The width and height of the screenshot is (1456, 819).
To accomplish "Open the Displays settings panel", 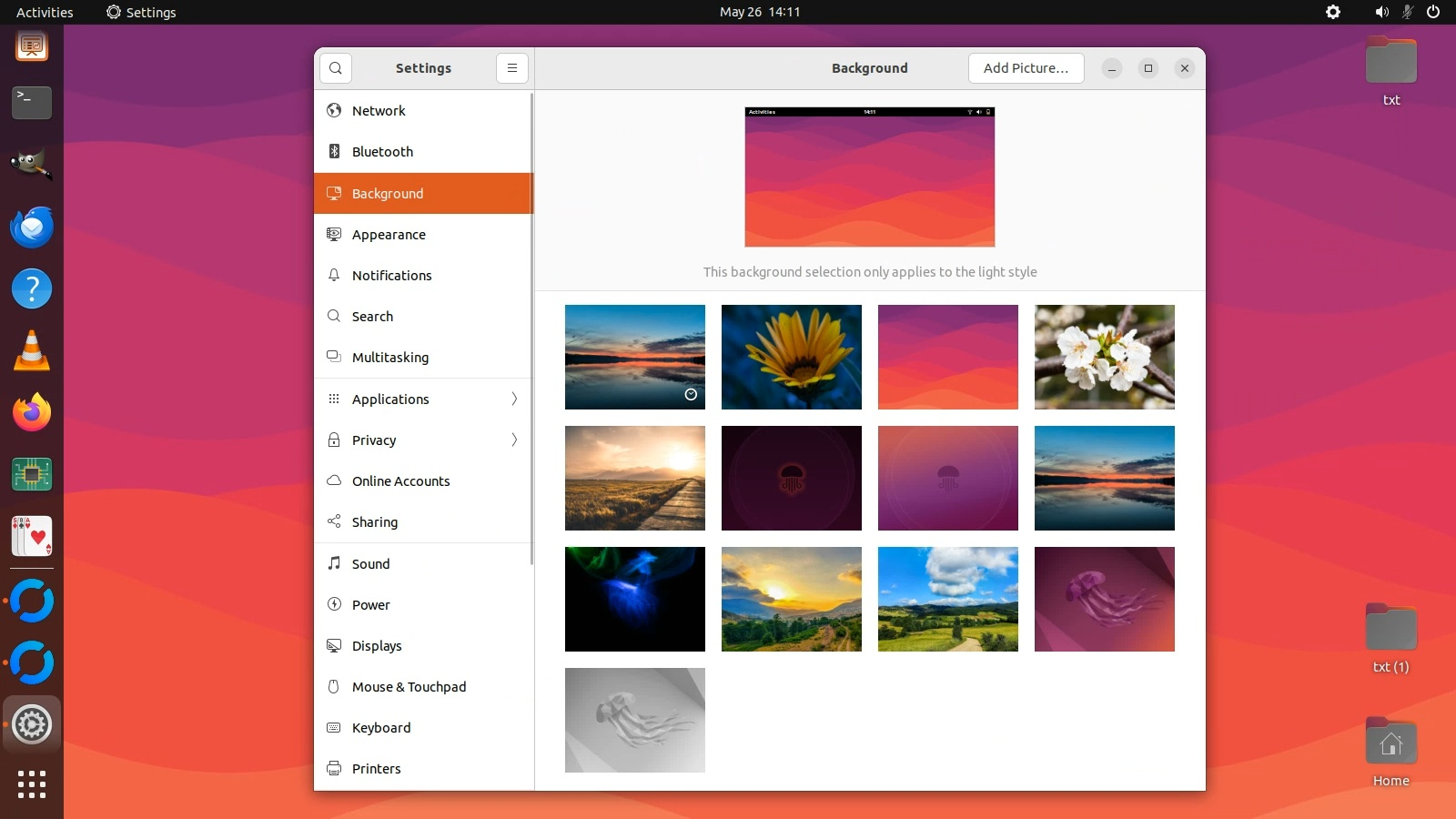I will pos(377,646).
